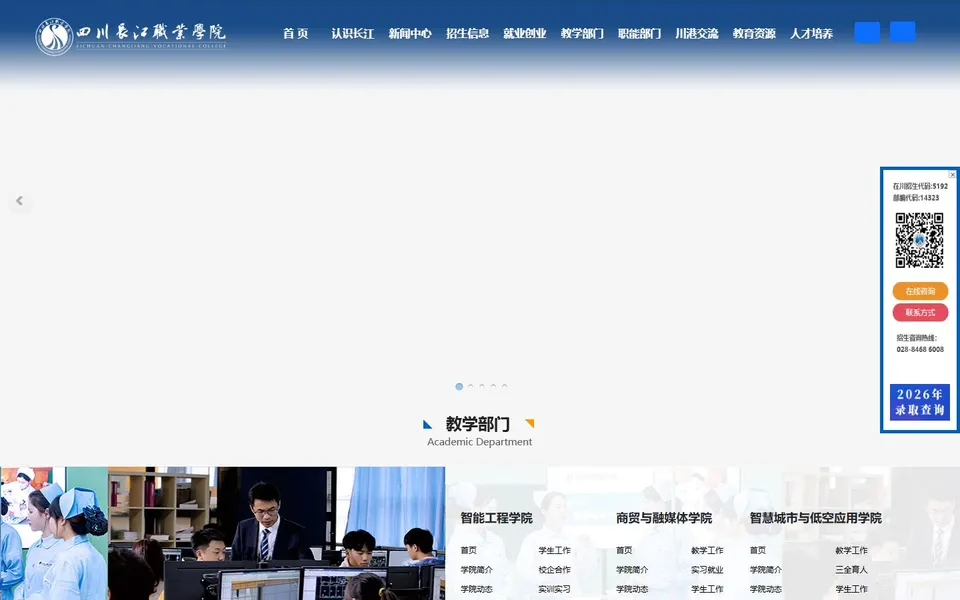Open 学院动态 under 商贸与融媒体学院
Image resolution: width=960 pixels, height=600 pixels.
pyautogui.click(x=632, y=589)
